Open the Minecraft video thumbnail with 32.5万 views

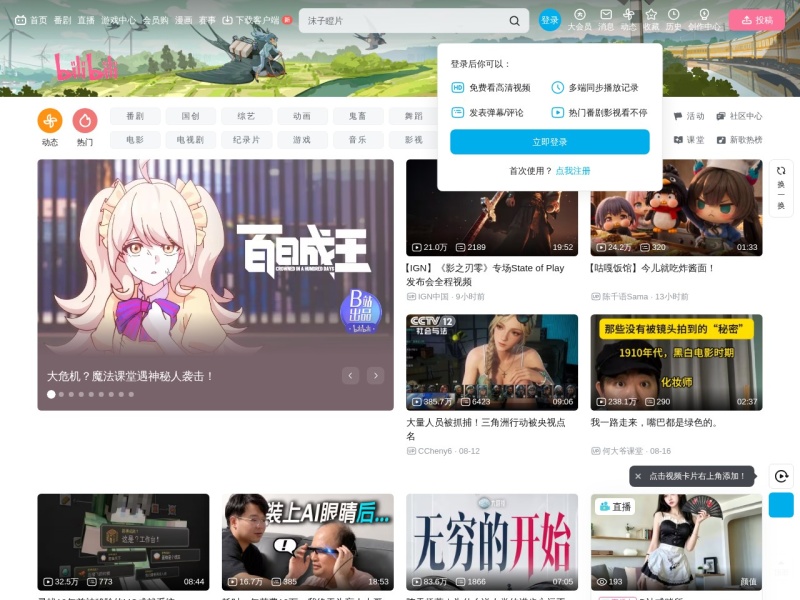click(123, 542)
